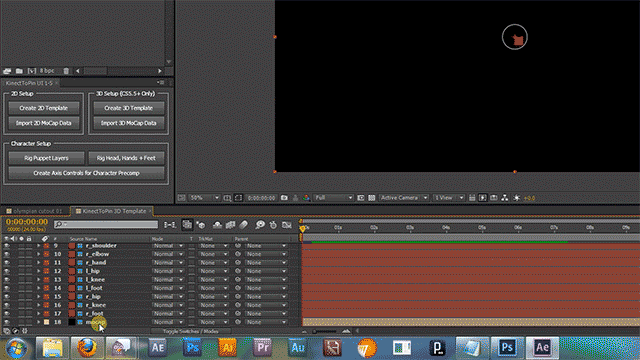
Task: Open resolution Full dropdown in viewer
Action: tap(333, 198)
